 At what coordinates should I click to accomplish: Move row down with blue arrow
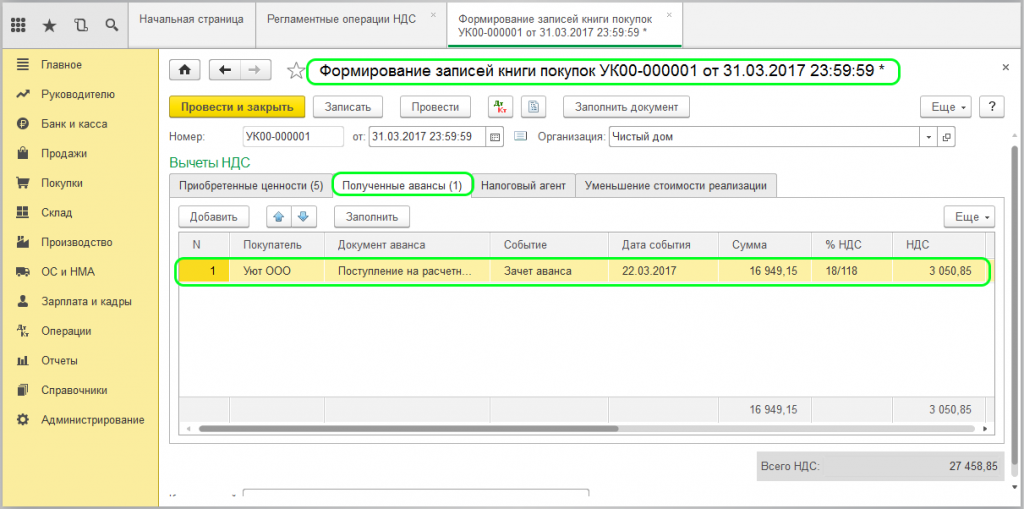[302, 216]
